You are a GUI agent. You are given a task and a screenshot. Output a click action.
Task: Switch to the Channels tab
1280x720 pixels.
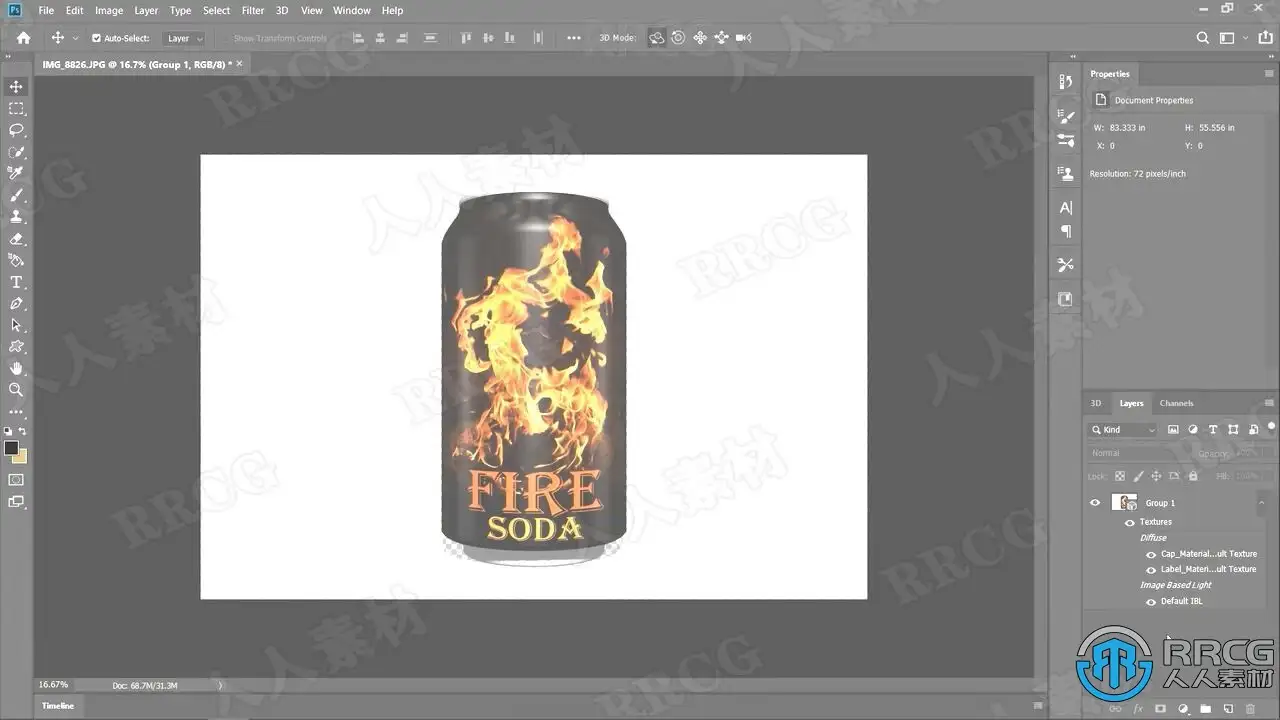pos(1176,404)
